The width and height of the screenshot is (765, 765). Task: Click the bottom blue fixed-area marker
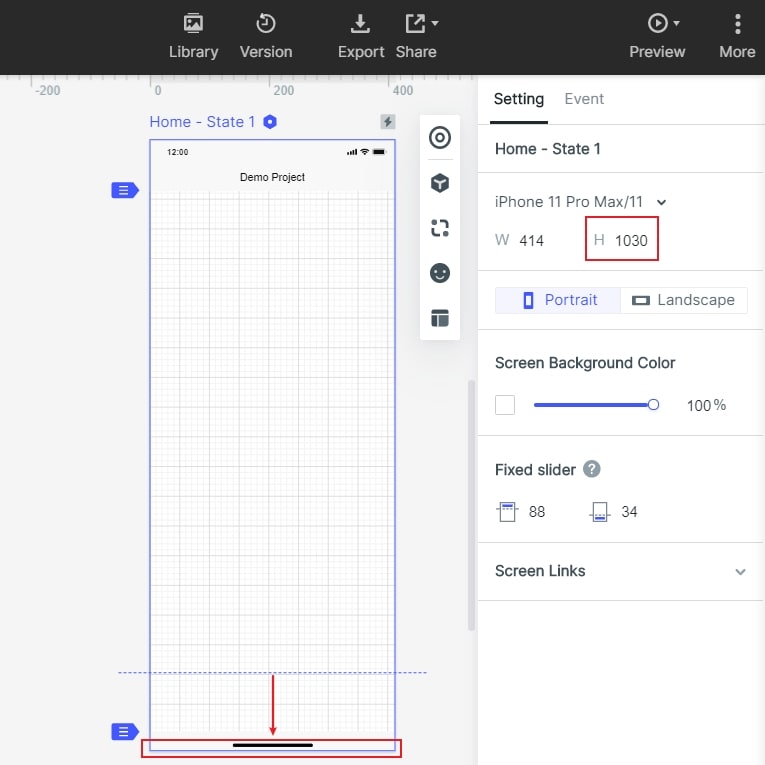pos(125,732)
